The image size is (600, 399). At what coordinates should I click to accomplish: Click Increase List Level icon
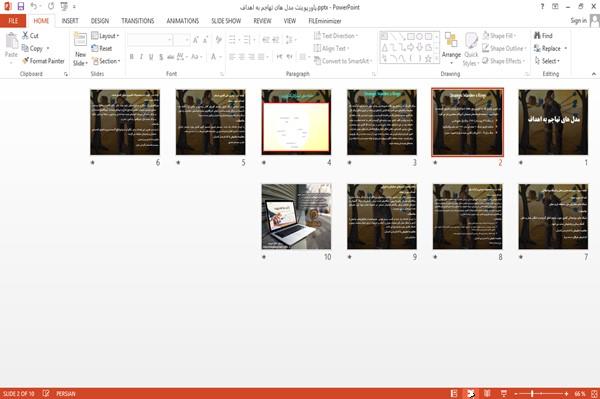[x=276, y=40]
